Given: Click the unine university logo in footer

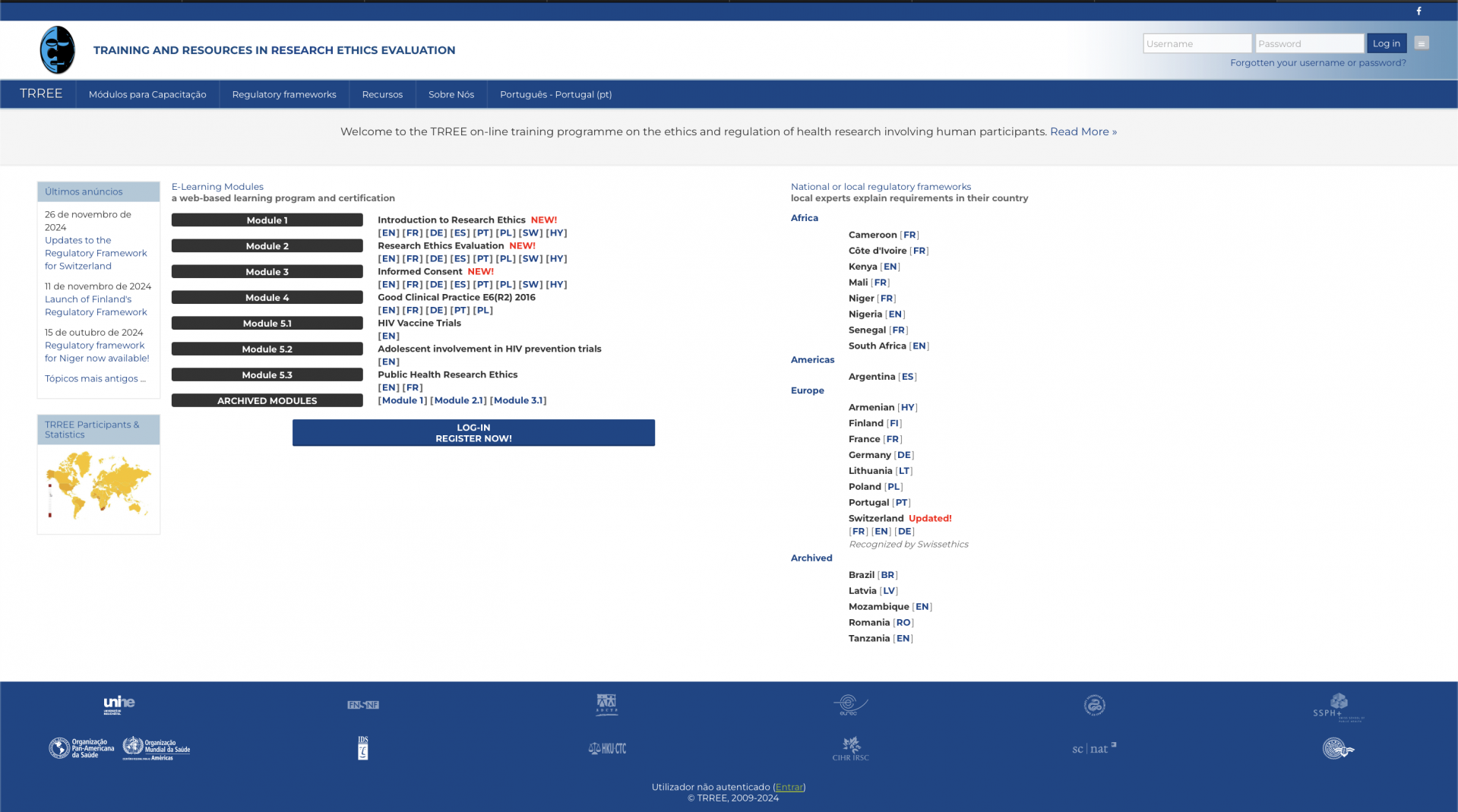Looking at the screenshot, I should tap(119, 705).
